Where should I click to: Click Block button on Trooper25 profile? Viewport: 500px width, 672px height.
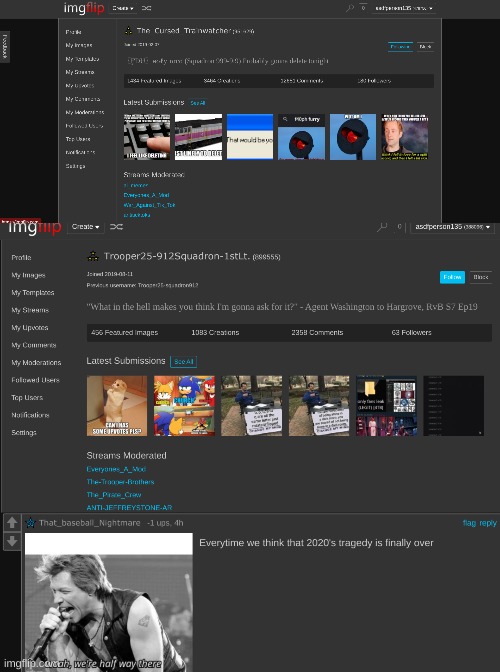481,277
